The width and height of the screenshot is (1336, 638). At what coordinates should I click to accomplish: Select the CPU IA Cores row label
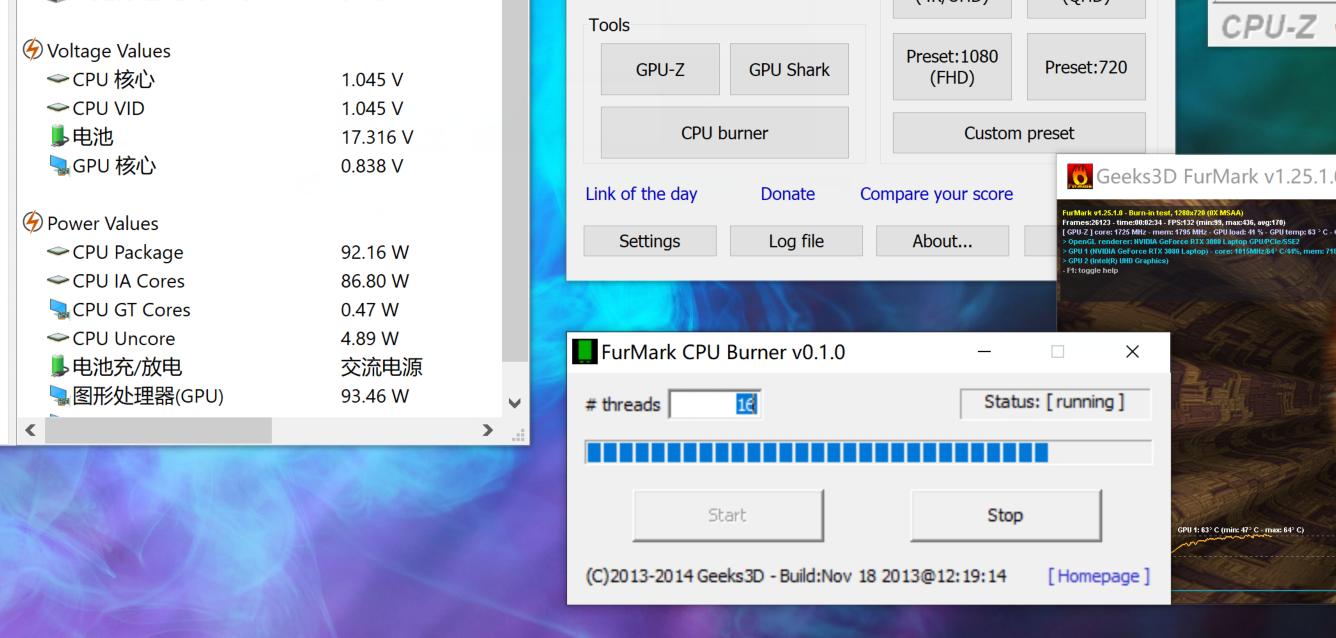click(129, 281)
